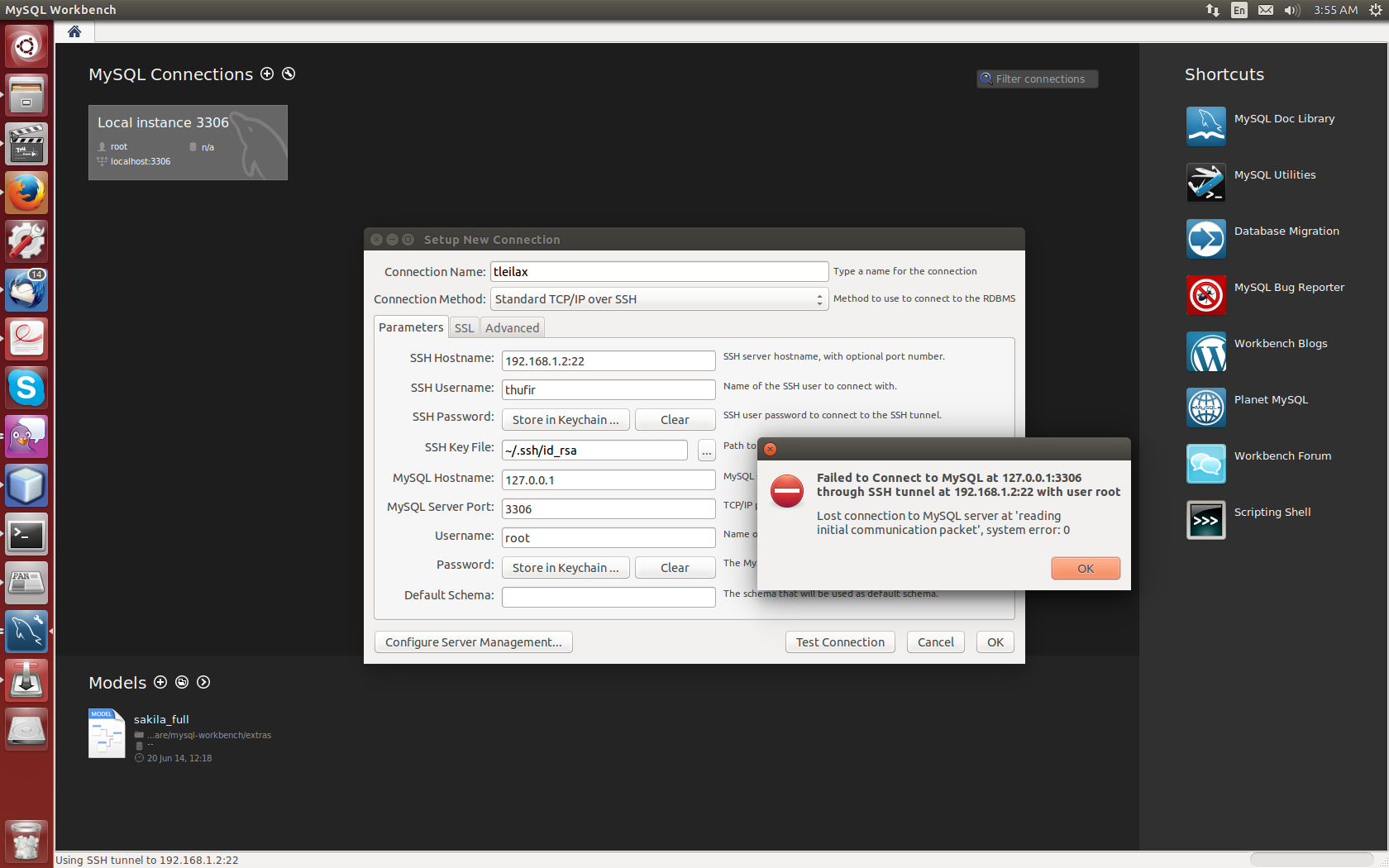Open Planet MySQL shortcut icon

click(x=1206, y=408)
